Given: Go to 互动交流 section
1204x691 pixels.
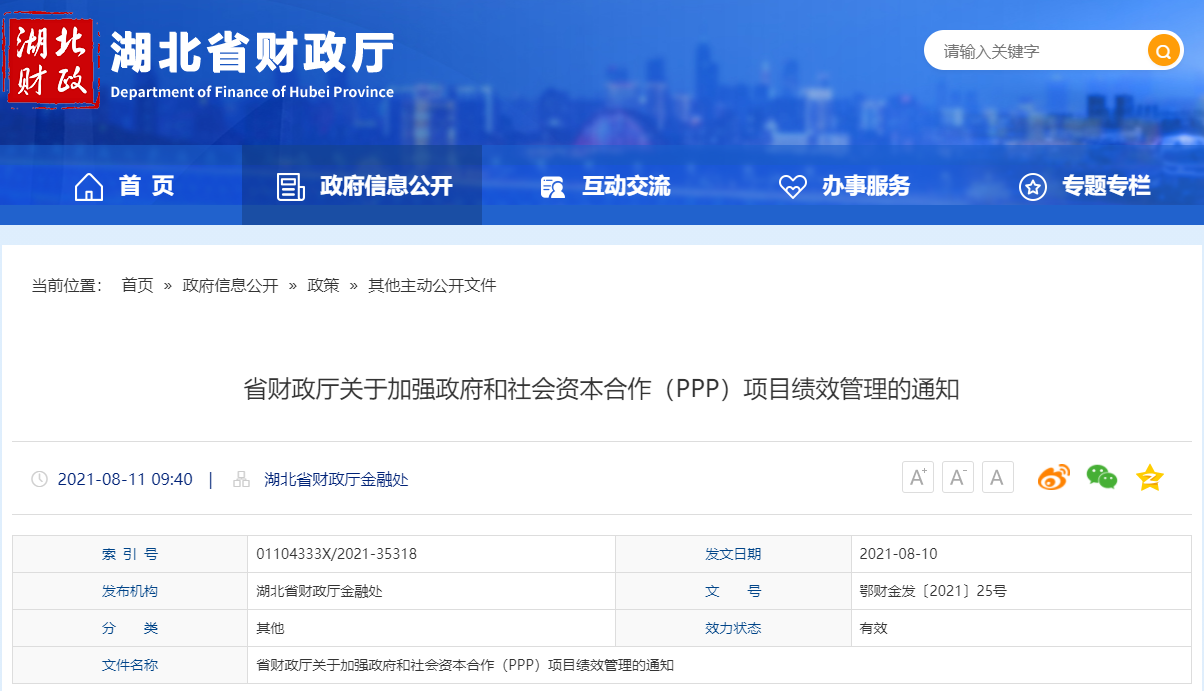Looking at the screenshot, I should click(605, 186).
